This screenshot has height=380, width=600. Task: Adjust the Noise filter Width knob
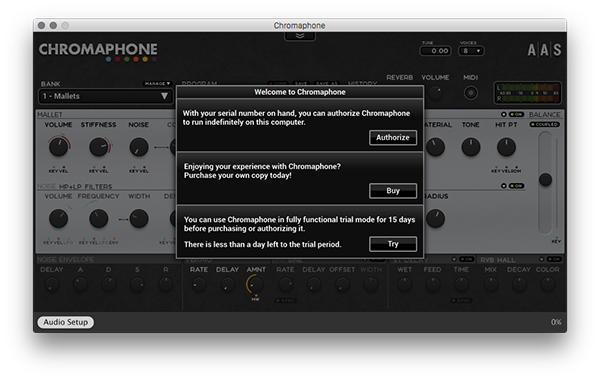[x=139, y=219]
